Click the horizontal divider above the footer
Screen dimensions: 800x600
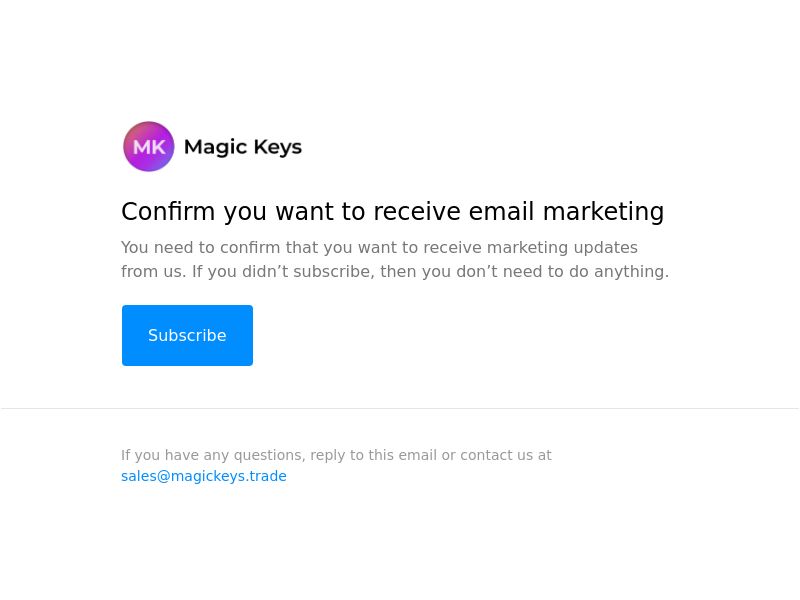[x=400, y=408]
